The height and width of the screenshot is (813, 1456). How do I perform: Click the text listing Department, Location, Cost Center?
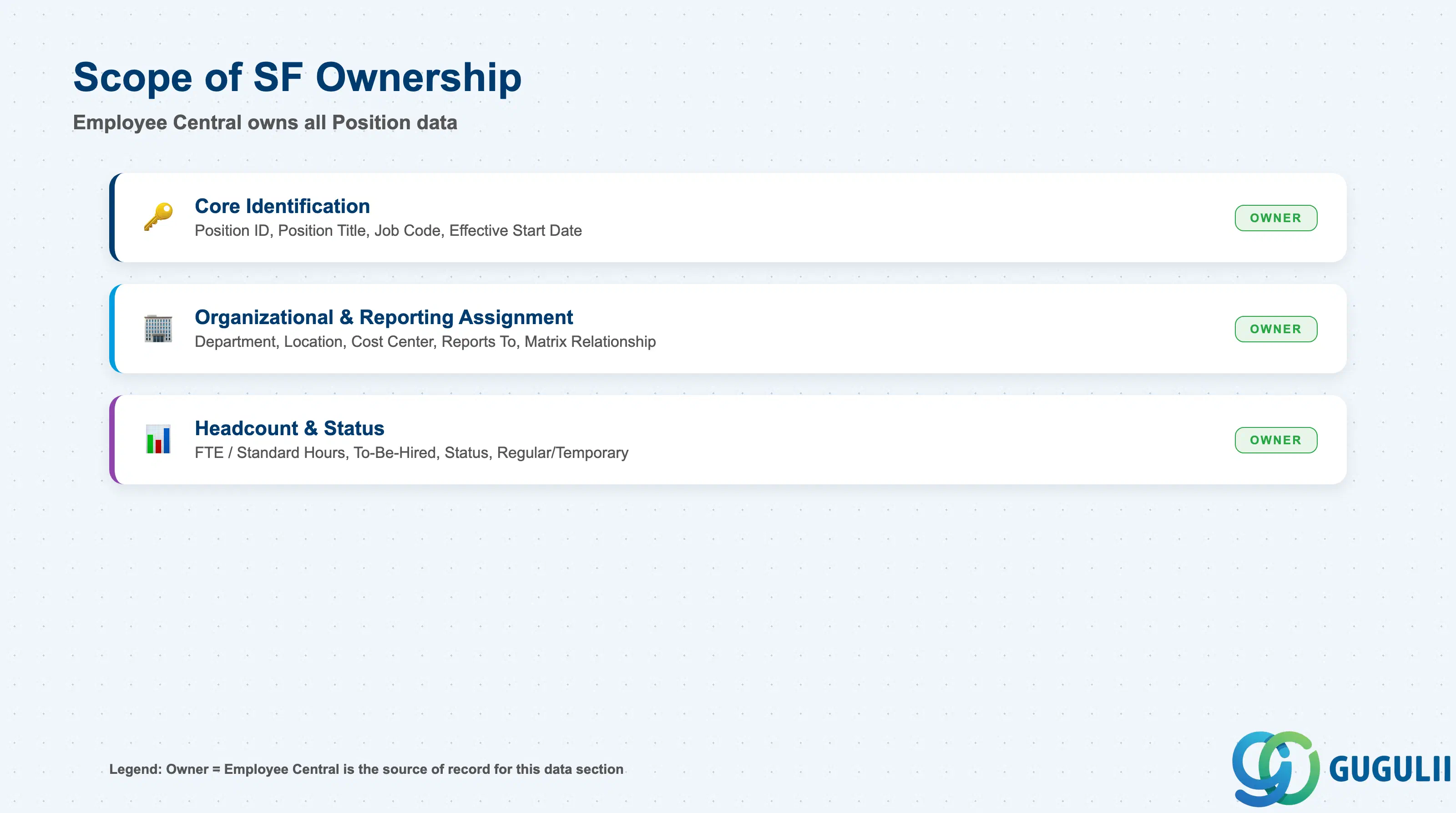(x=425, y=341)
